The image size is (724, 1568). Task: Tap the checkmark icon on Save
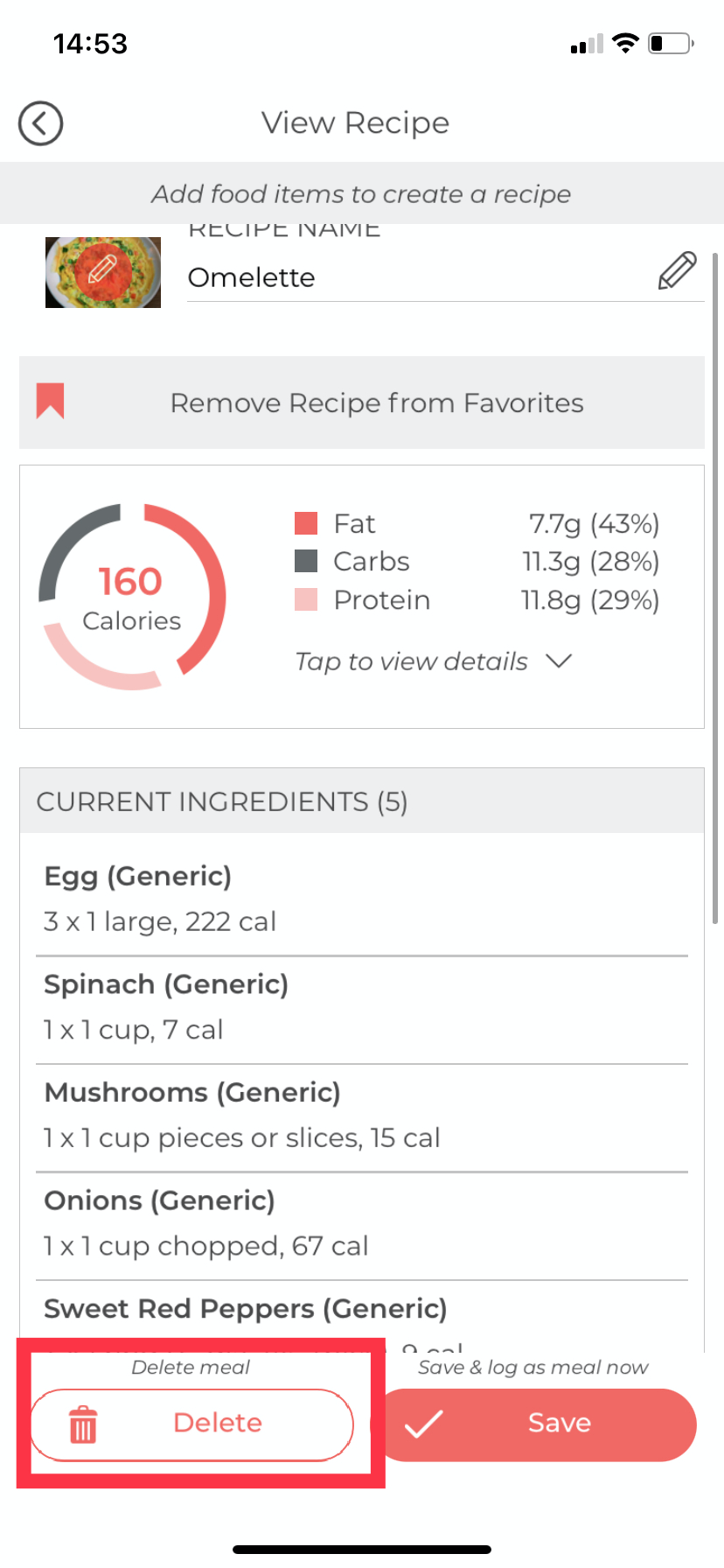coord(424,1424)
